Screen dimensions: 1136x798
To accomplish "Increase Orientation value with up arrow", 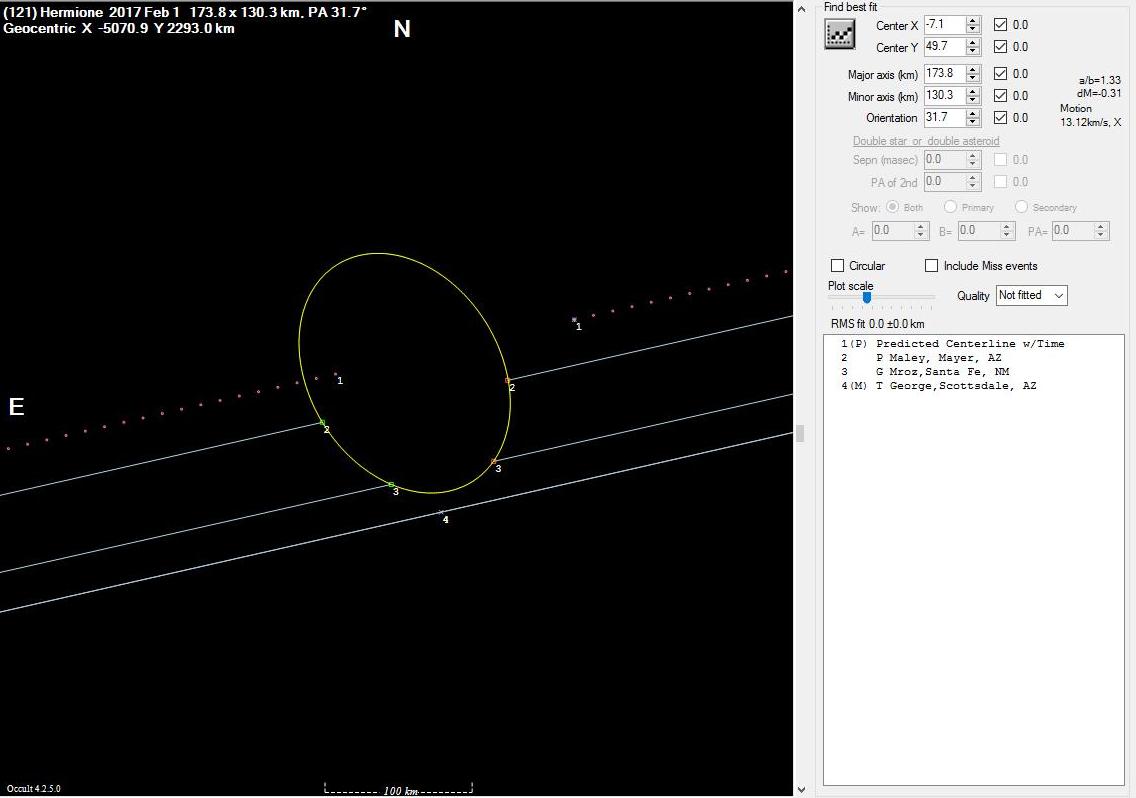I will click(973, 114).
